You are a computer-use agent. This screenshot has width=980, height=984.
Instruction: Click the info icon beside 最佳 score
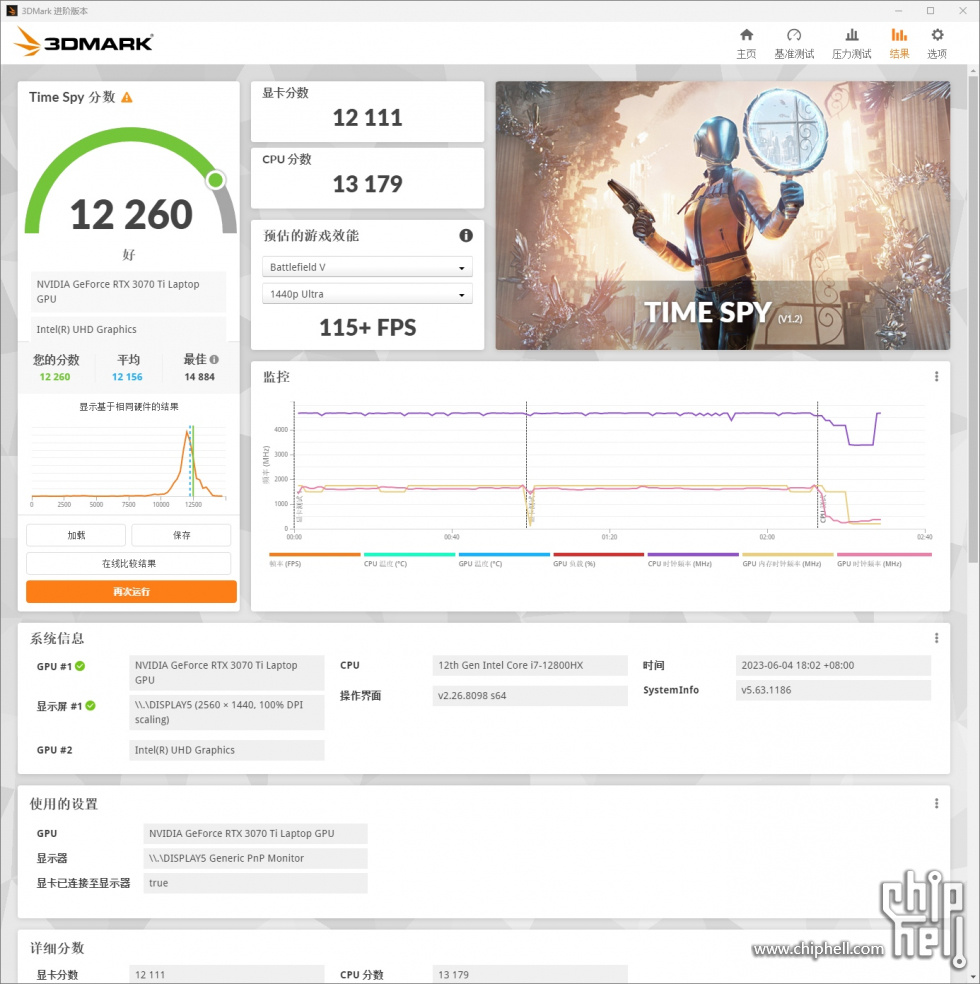point(214,360)
